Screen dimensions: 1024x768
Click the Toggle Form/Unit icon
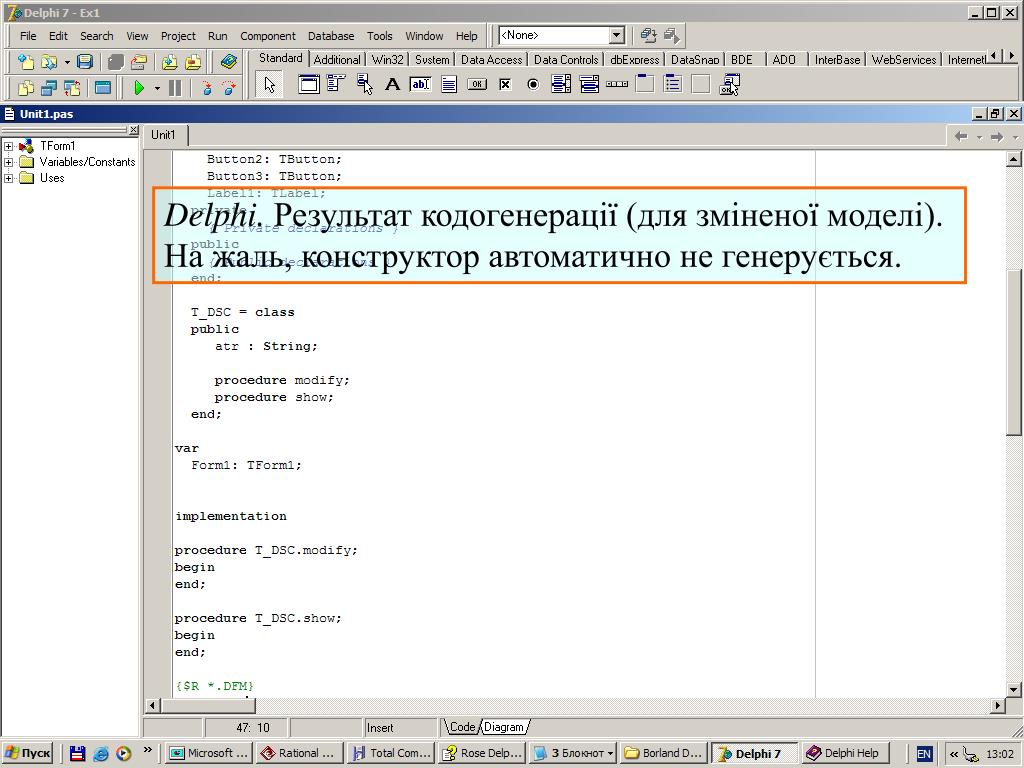[72, 88]
